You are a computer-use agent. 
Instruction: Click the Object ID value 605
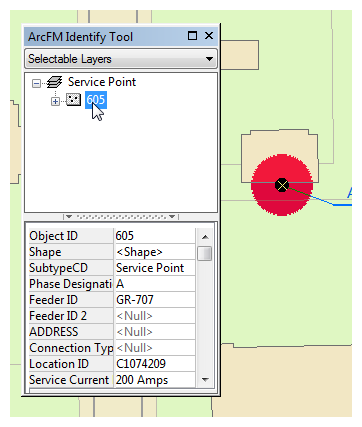pyautogui.click(x=155, y=236)
